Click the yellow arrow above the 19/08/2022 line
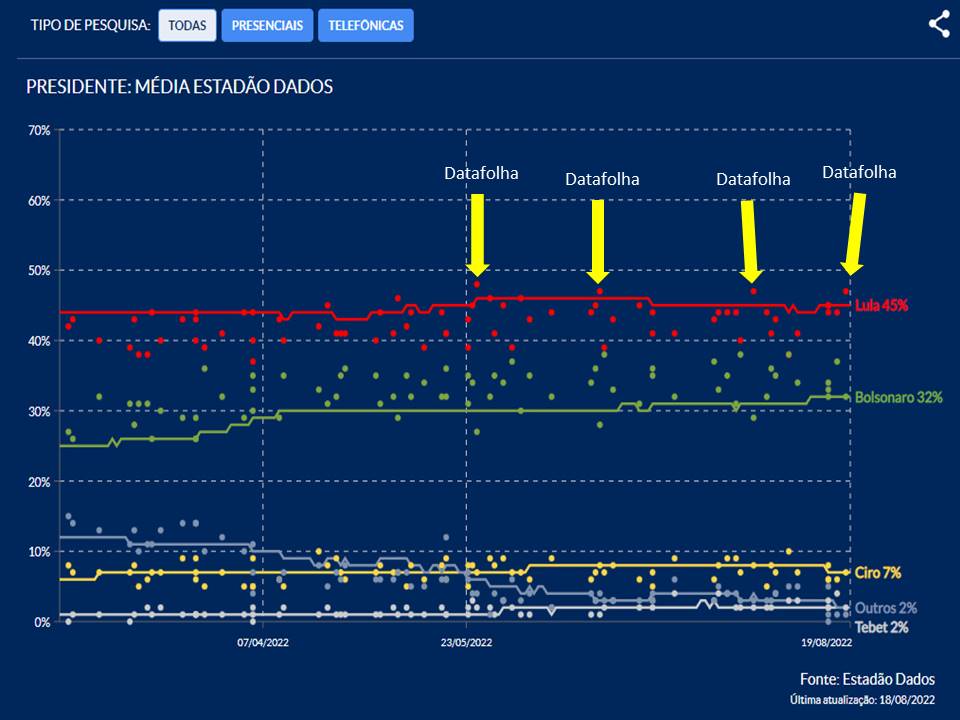This screenshot has height=720, width=960. tap(855, 233)
